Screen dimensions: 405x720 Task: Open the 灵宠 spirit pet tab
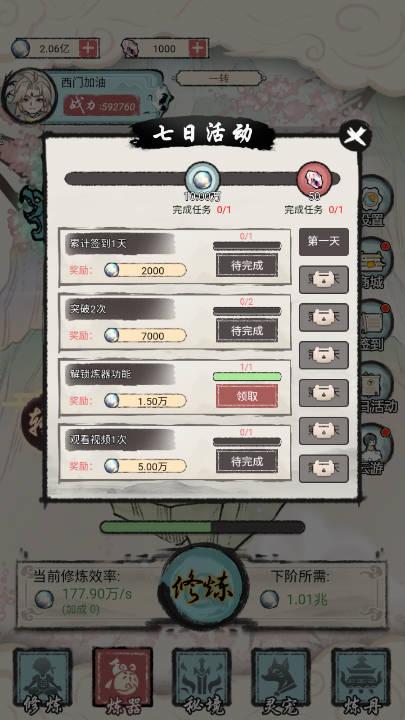pos(281,678)
